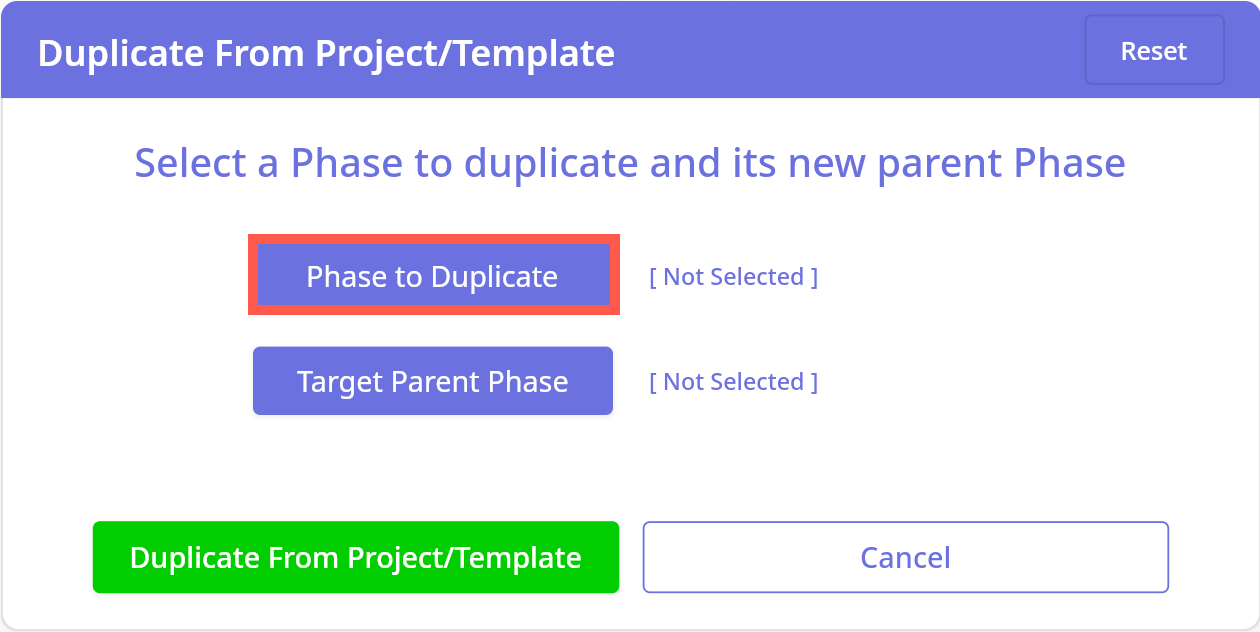Click the Reset button
The width and height of the screenshot is (1260, 632).
(1154, 50)
